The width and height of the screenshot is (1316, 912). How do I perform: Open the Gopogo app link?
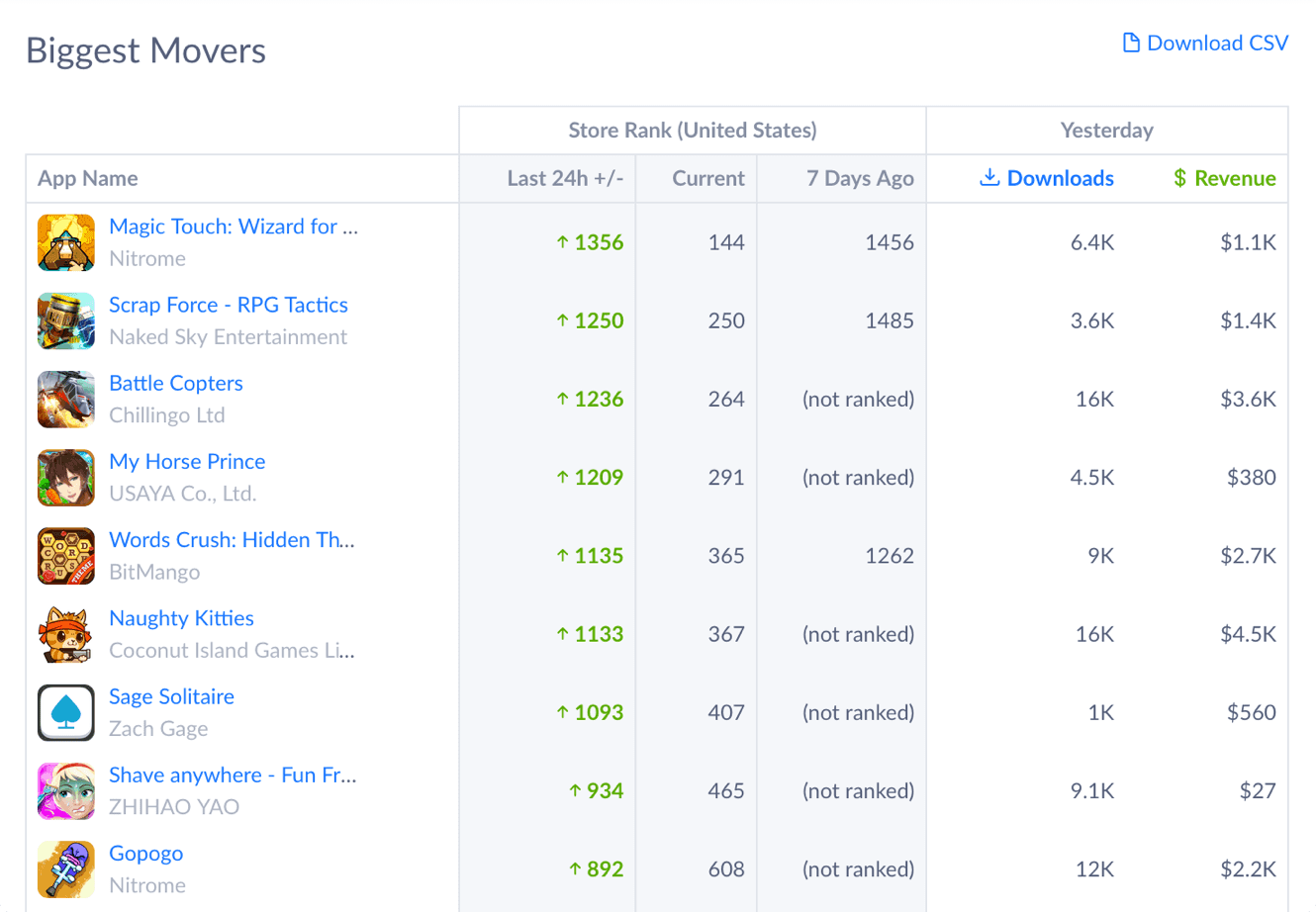click(x=145, y=853)
